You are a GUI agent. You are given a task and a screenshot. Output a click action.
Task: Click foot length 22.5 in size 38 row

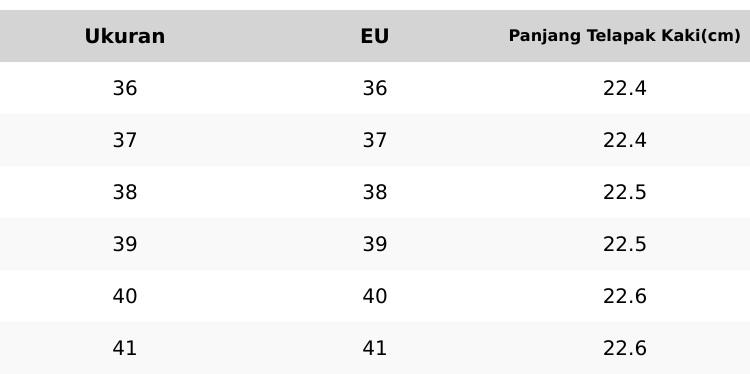click(x=625, y=192)
